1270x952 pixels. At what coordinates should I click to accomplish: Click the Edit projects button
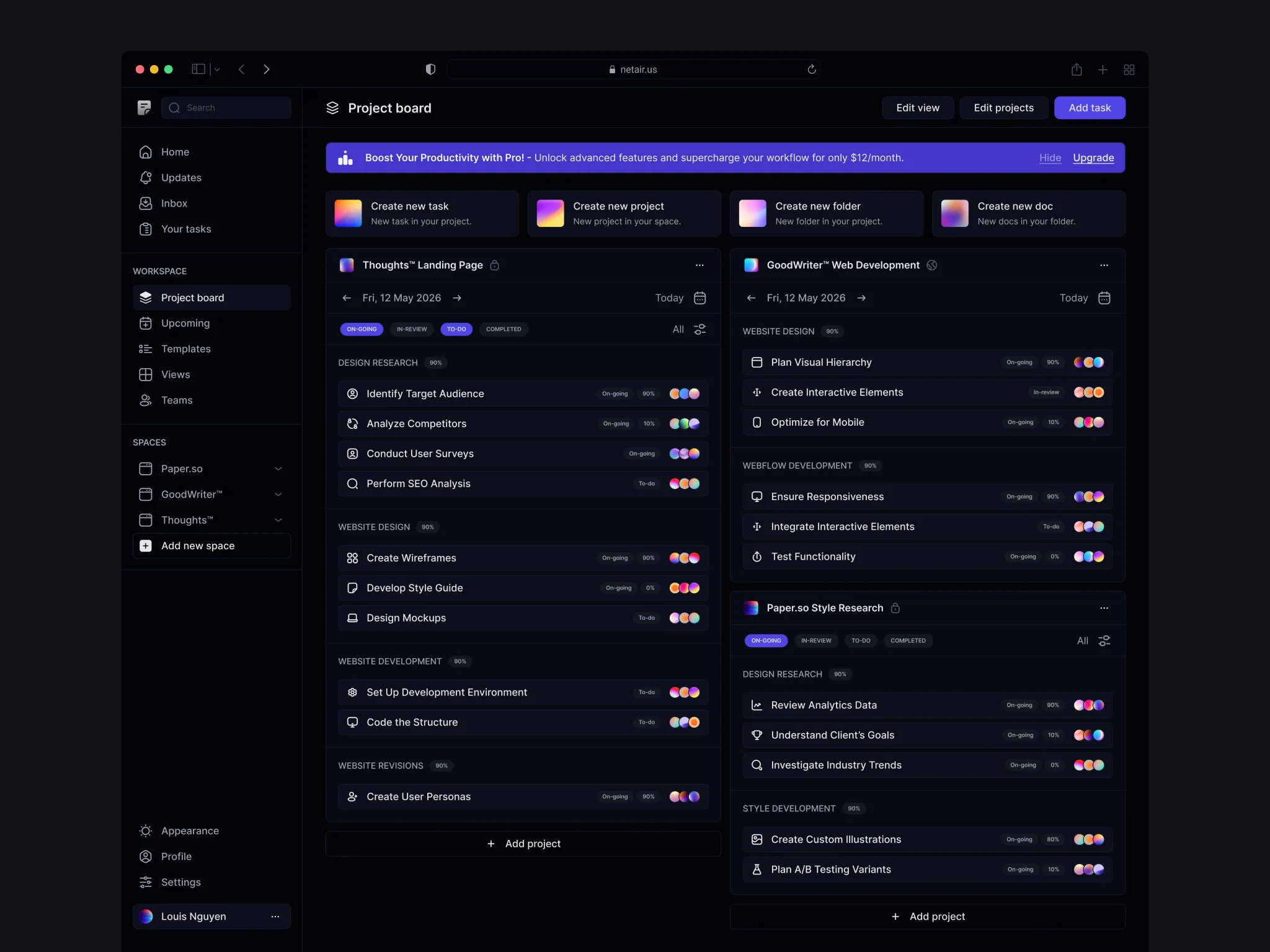coord(1004,108)
